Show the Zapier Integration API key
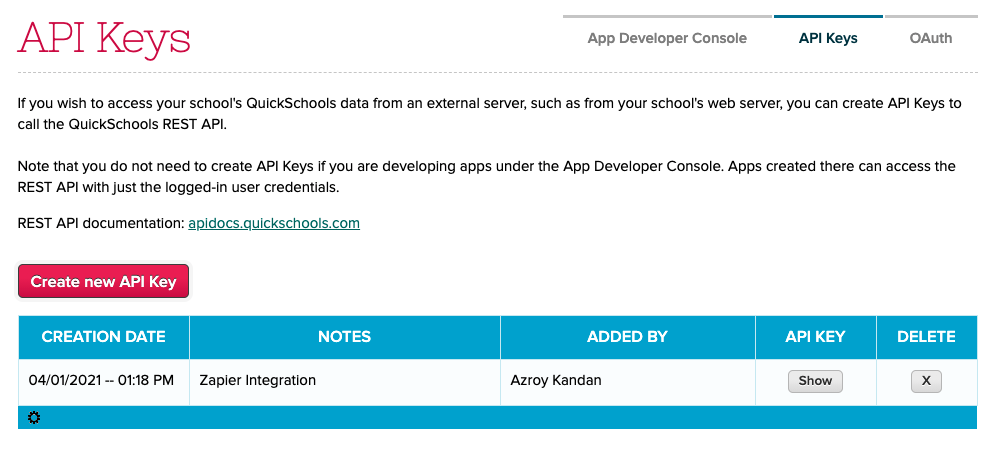The image size is (999, 470). (815, 381)
